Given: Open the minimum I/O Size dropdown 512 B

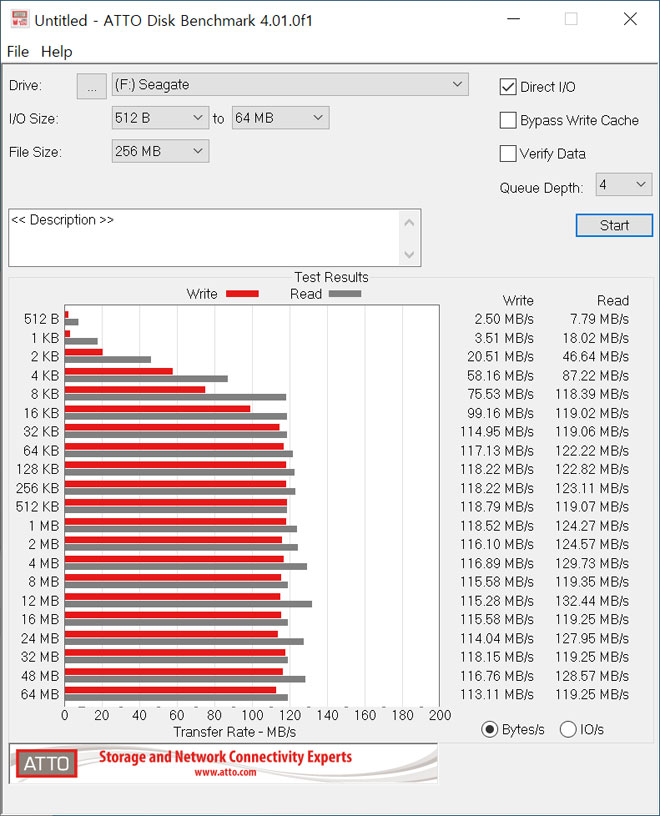Looking at the screenshot, I should (x=160, y=118).
